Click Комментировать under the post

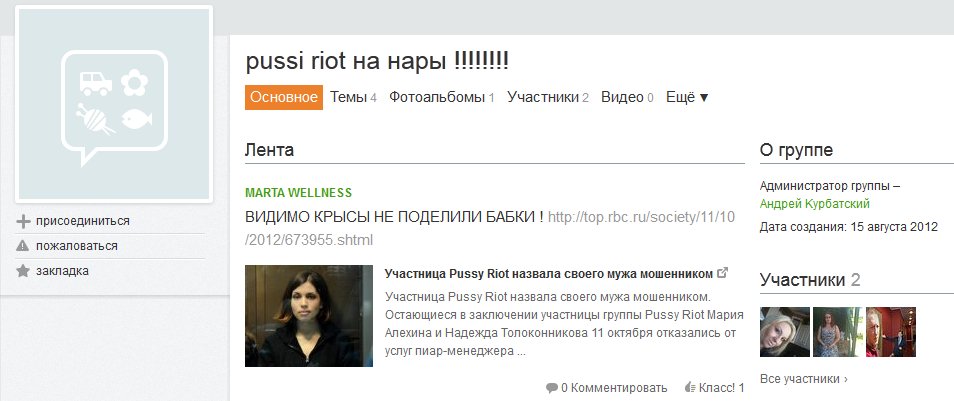tap(619, 388)
